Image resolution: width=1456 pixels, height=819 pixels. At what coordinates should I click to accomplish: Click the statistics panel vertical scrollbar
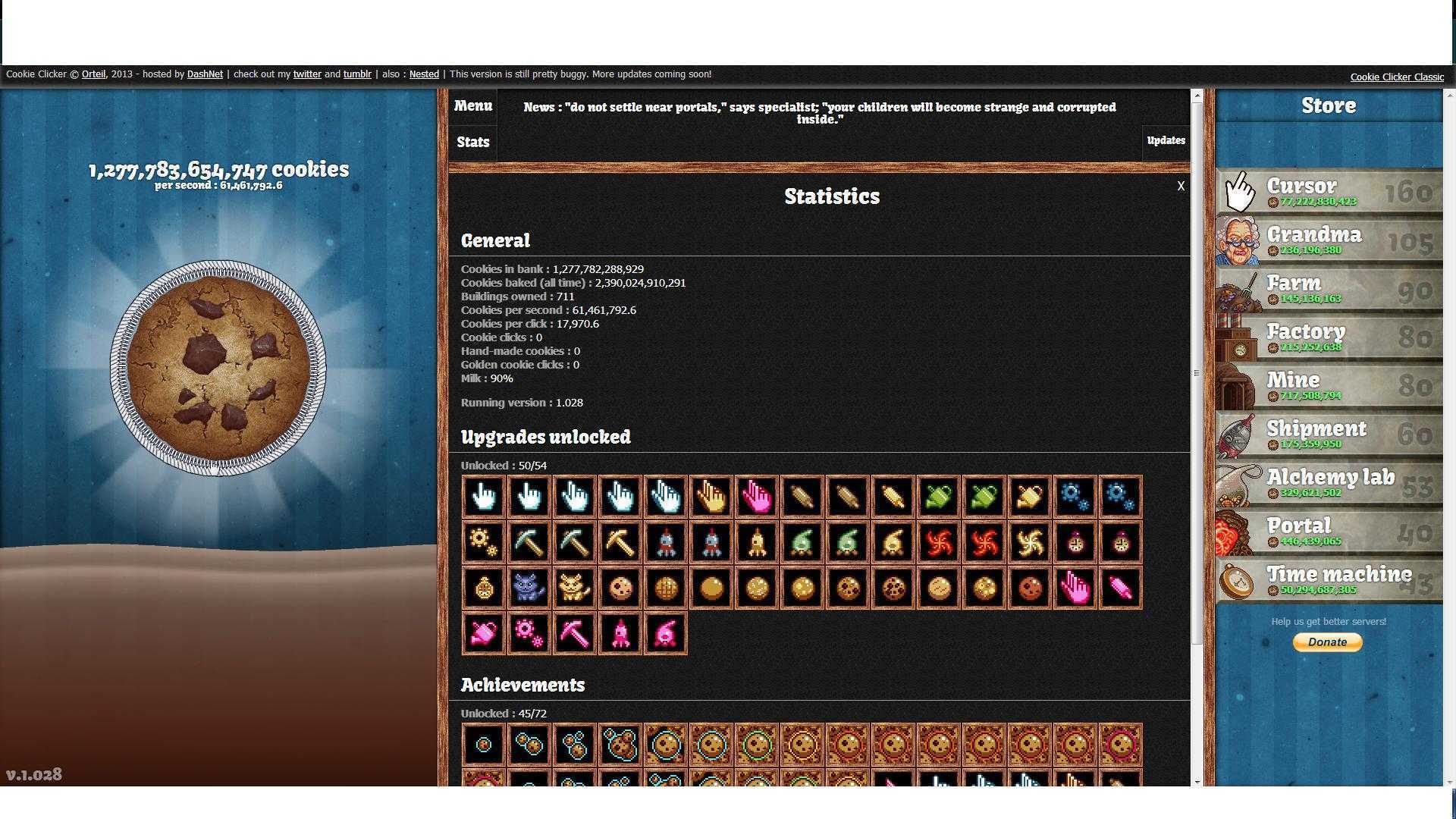[1197, 373]
